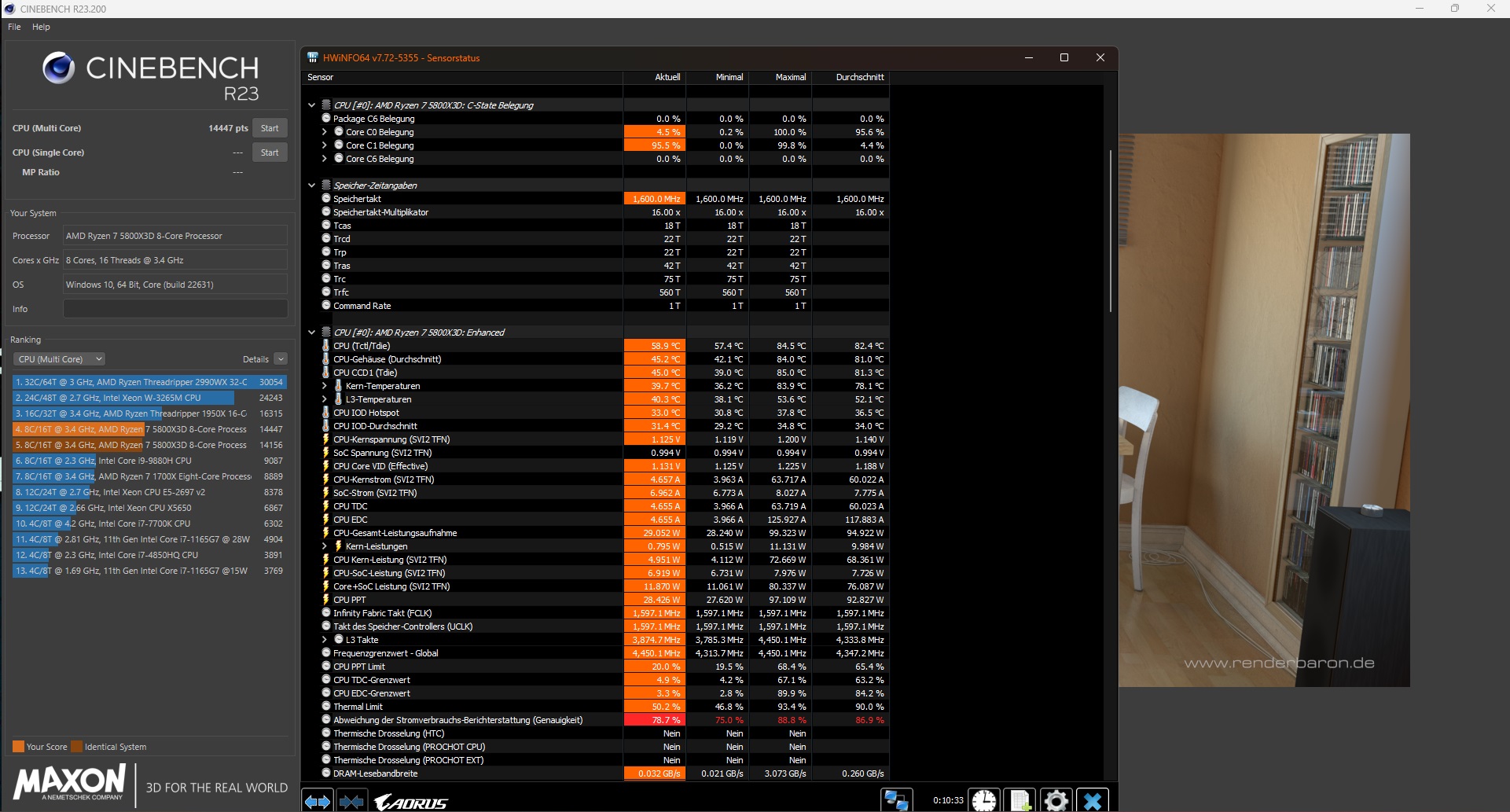Select ranking row Xeon E5-2697 v2
The height and width of the screenshot is (812, 1510).
point(149,492)
